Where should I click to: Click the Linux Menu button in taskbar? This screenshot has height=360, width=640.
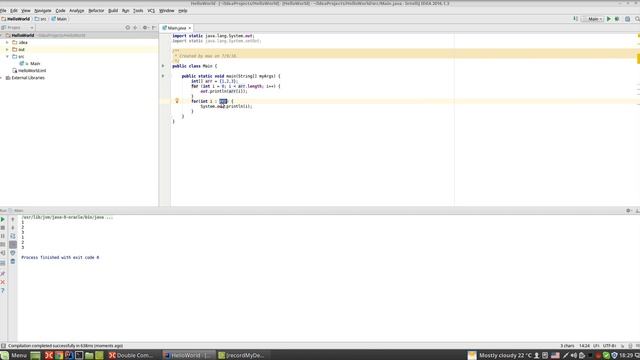point(14,356)
